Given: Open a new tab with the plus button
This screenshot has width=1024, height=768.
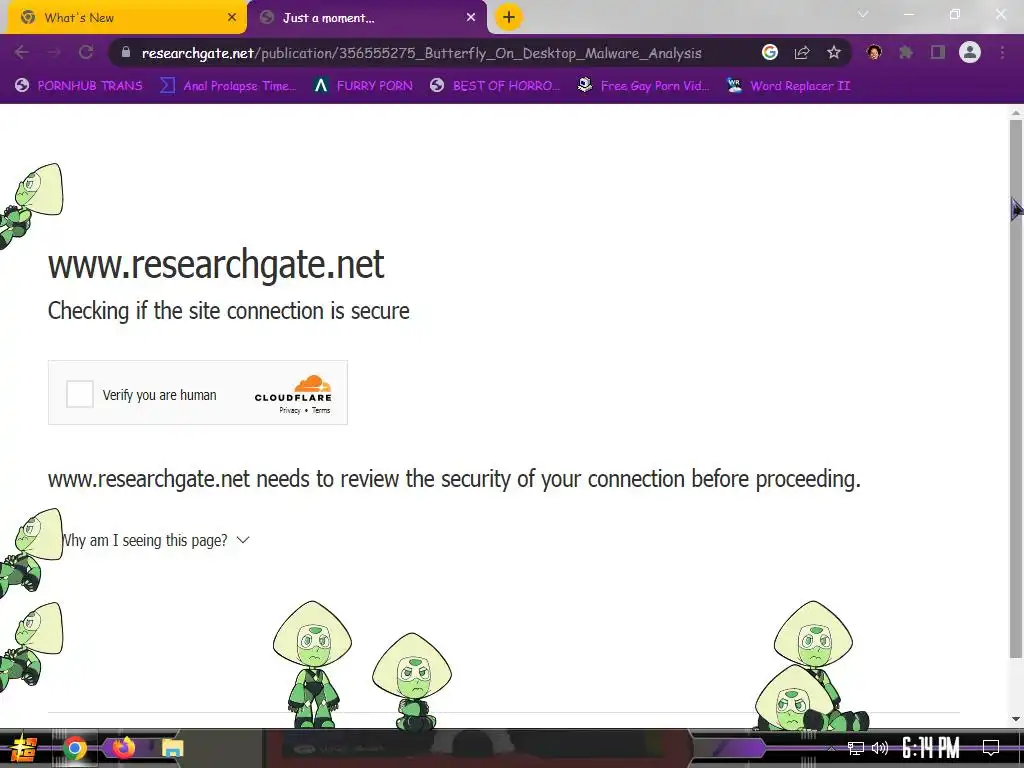Looking at the screenshot, I should pyautogui.click(x=509, y=17).
